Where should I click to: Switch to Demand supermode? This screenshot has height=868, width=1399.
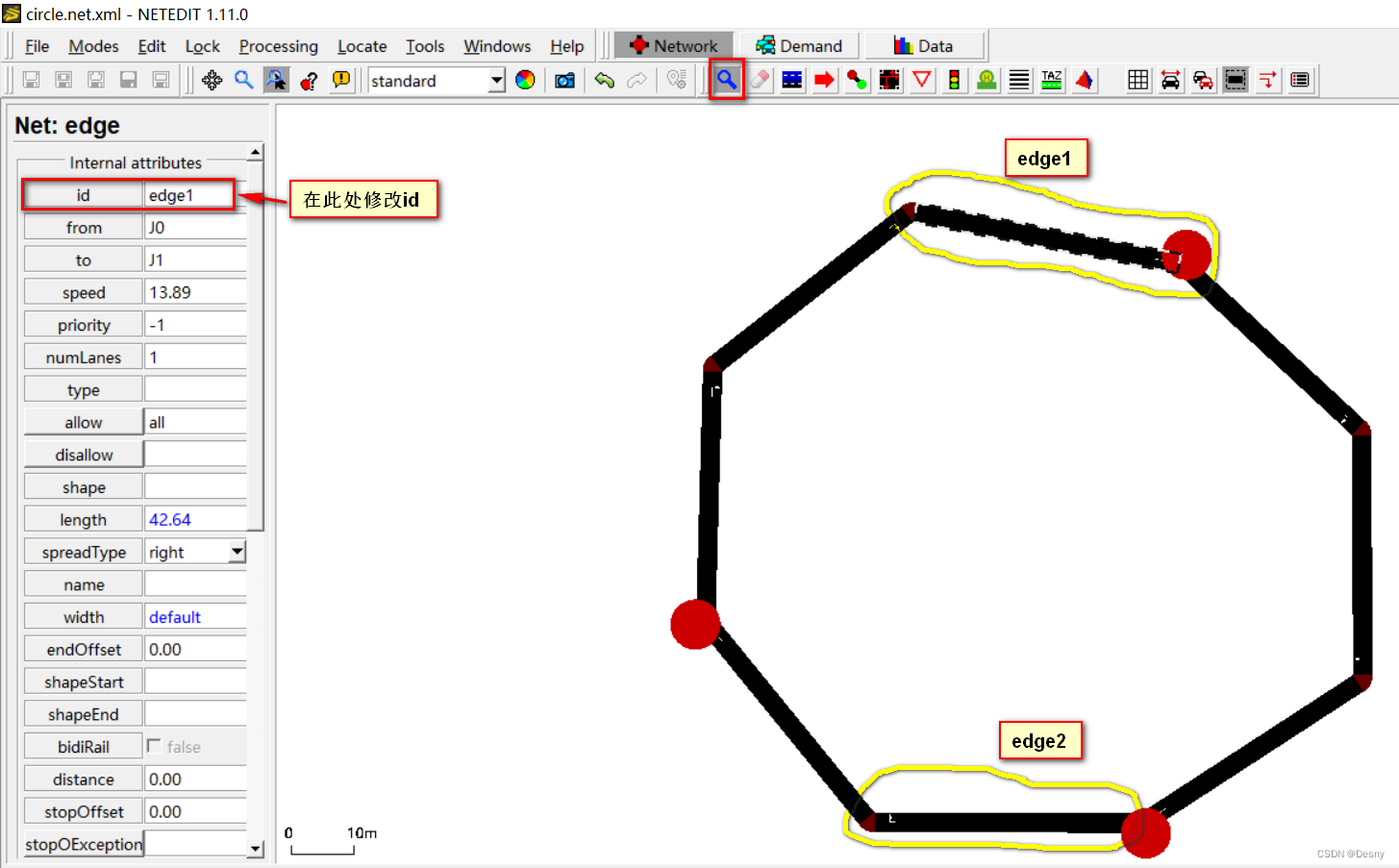click(799, 45)
